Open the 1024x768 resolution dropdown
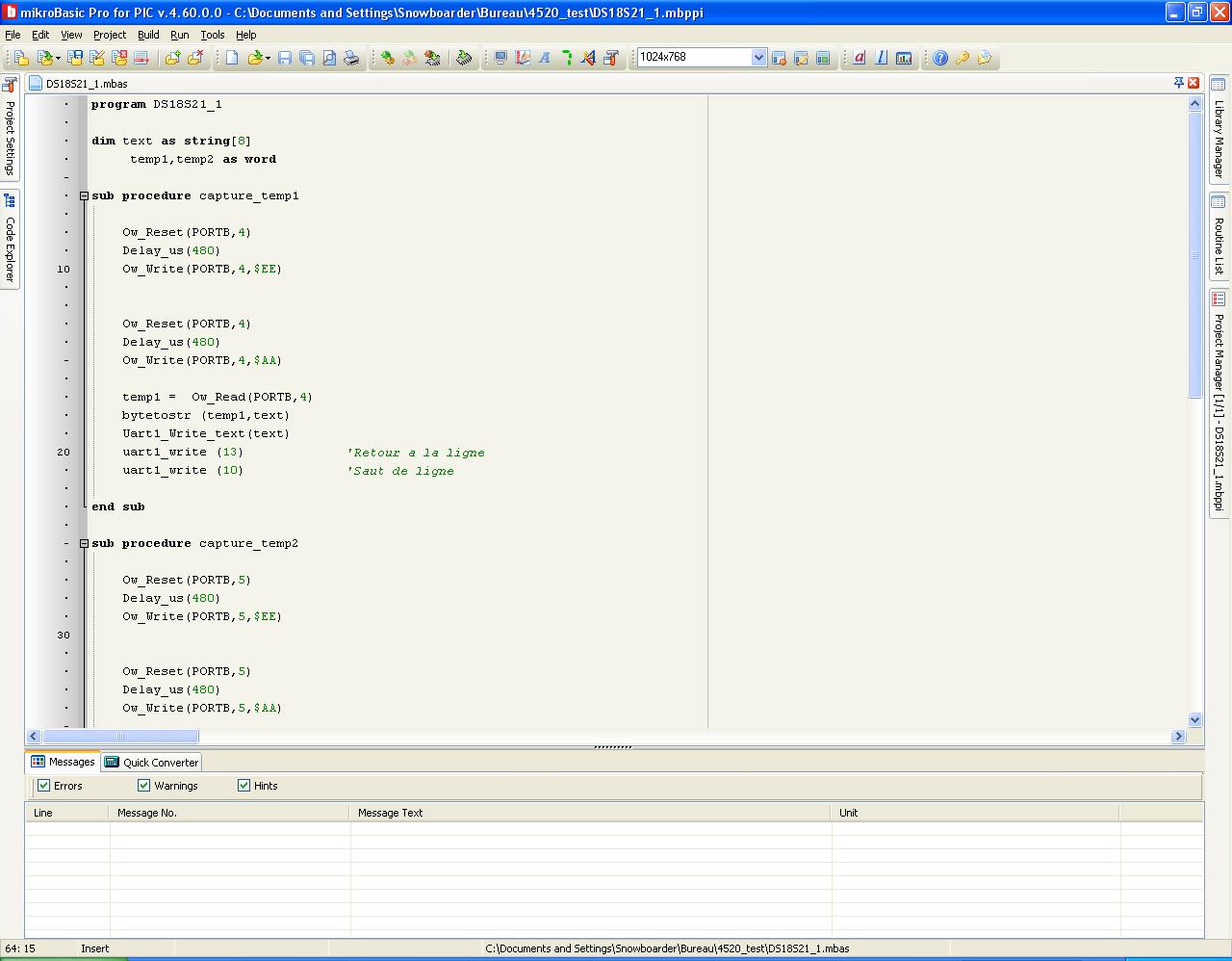This screenshot has width=1232, height=961. click(x=758, y=58)
